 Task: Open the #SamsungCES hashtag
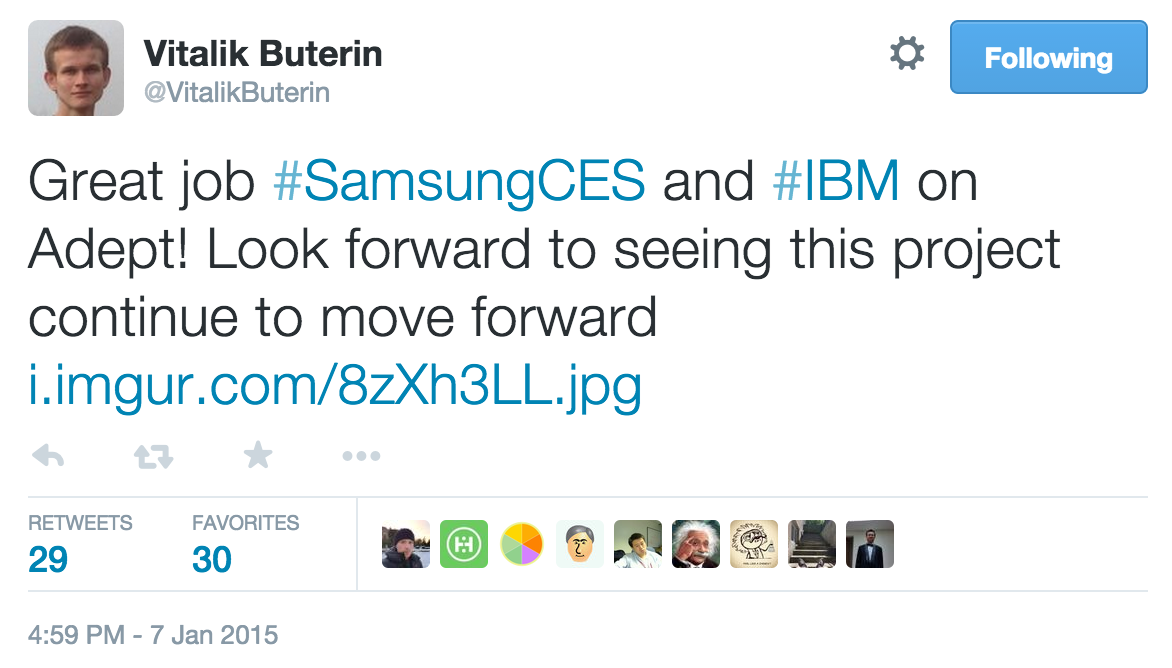click(x=459, y=182)
